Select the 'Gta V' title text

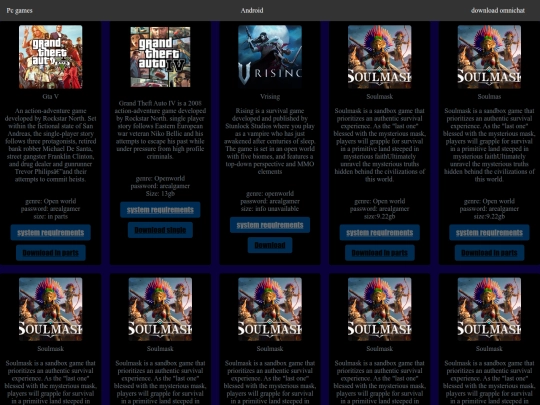tap(51, 96)
